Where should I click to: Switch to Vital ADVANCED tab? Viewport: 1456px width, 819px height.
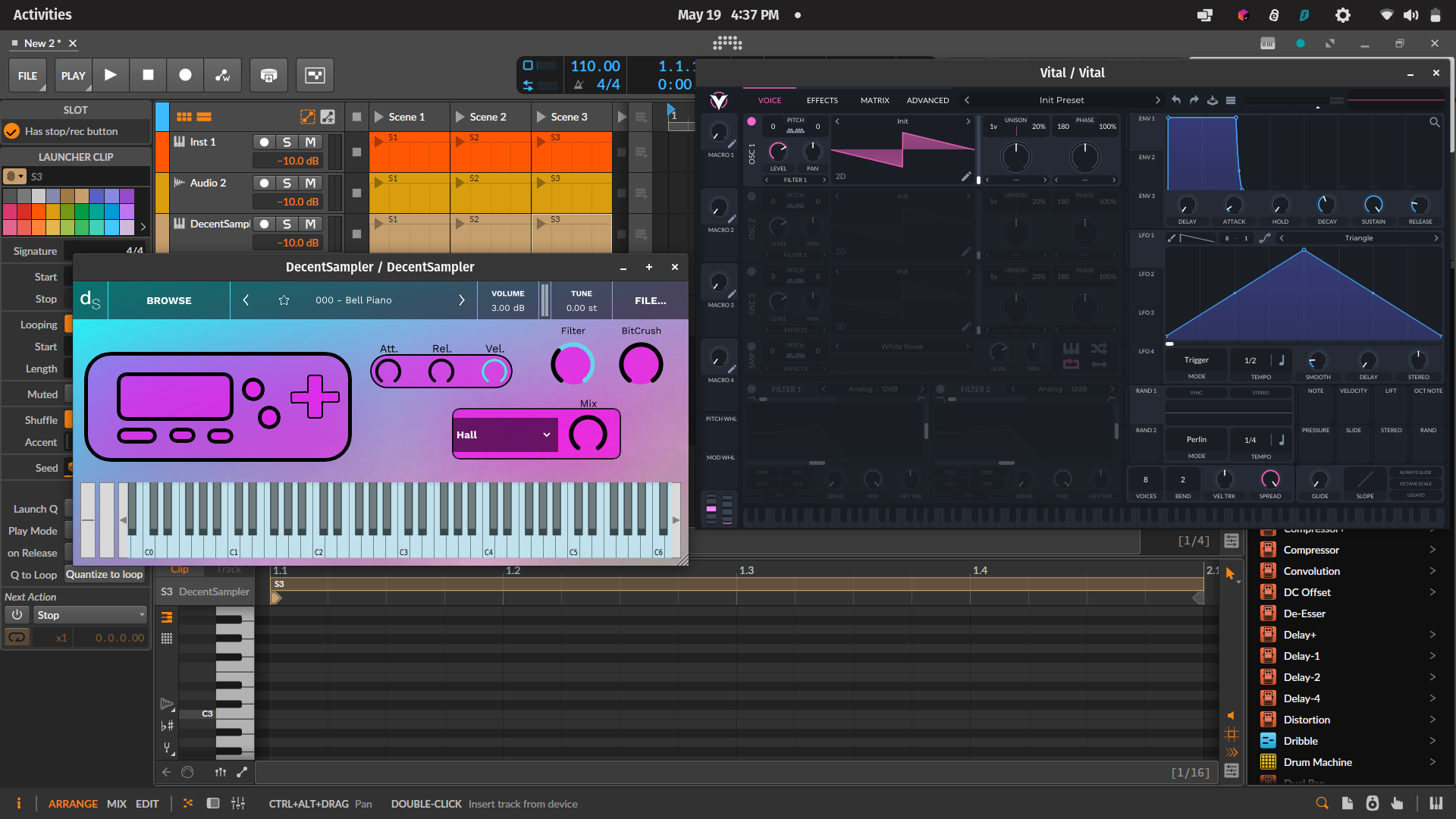tap(927, 100)
